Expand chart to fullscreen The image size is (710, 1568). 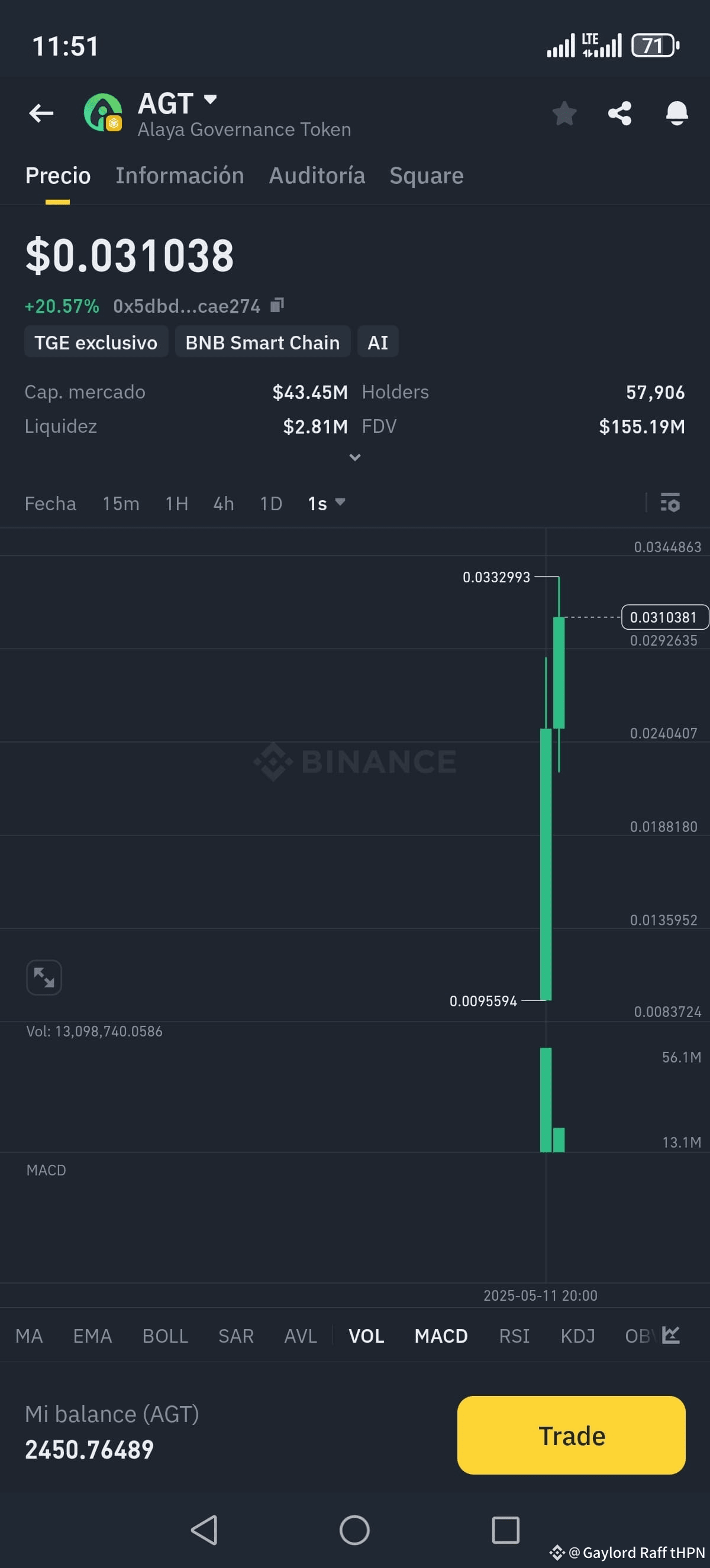pyautogui.click(x=44, y=977)
